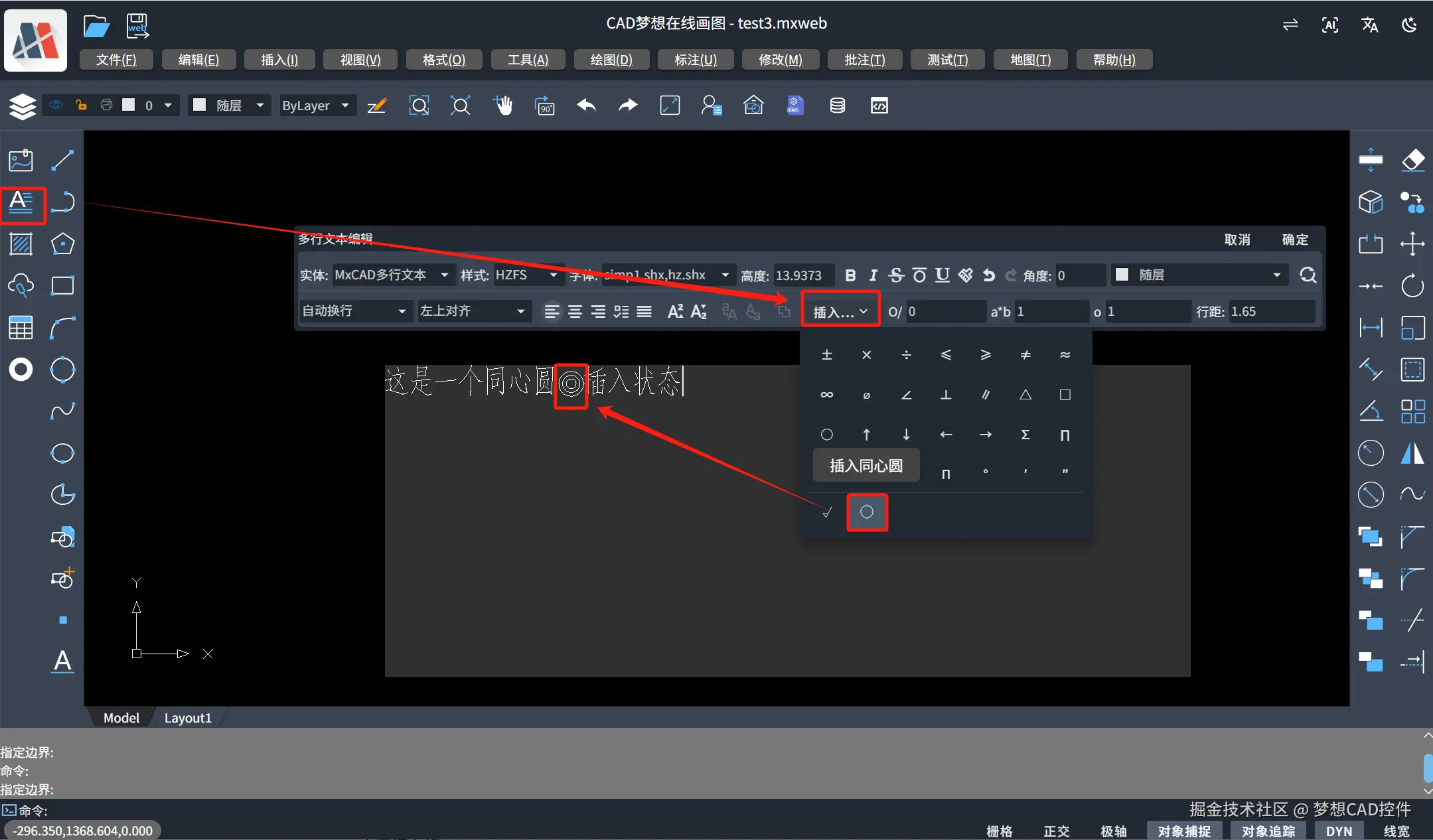Toggle bold formatting in text editor

[x=852, y=275]
